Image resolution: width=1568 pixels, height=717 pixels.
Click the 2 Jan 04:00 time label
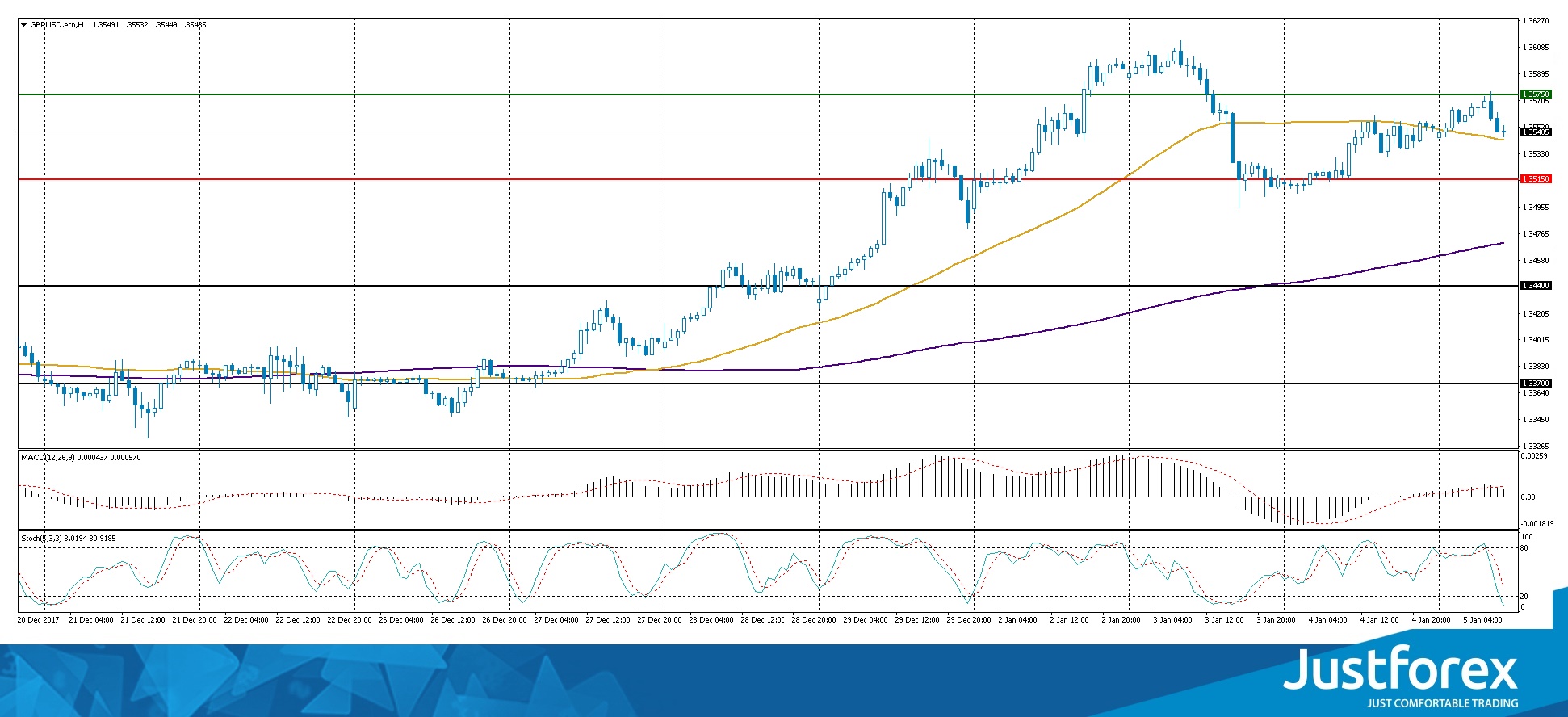pyautogui.click(x=1017, y=620)
